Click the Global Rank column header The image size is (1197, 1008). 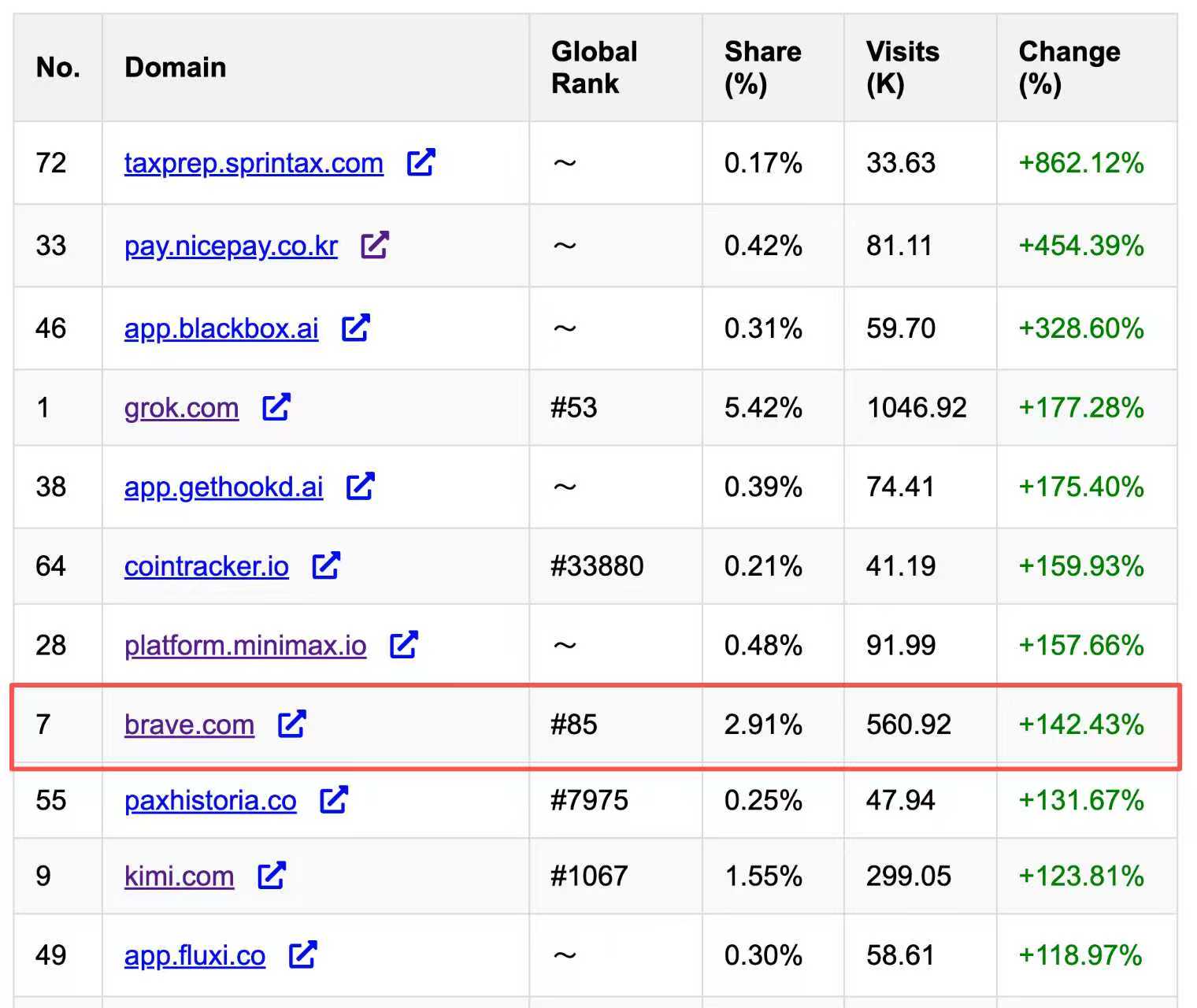pos(616,68)
